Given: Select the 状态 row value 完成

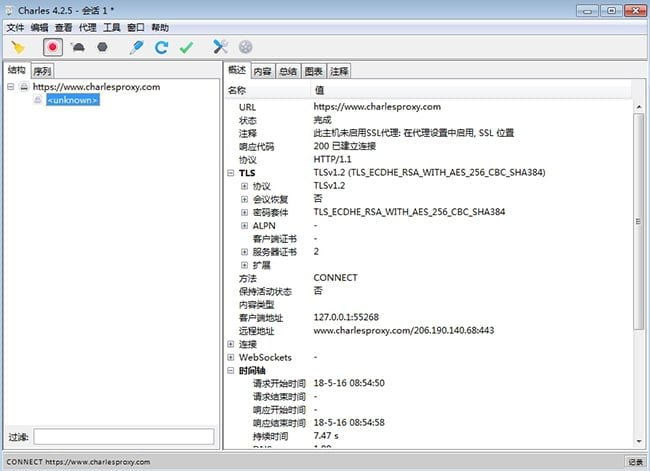Looking at the screenshot, I should (x=322, y=120).
